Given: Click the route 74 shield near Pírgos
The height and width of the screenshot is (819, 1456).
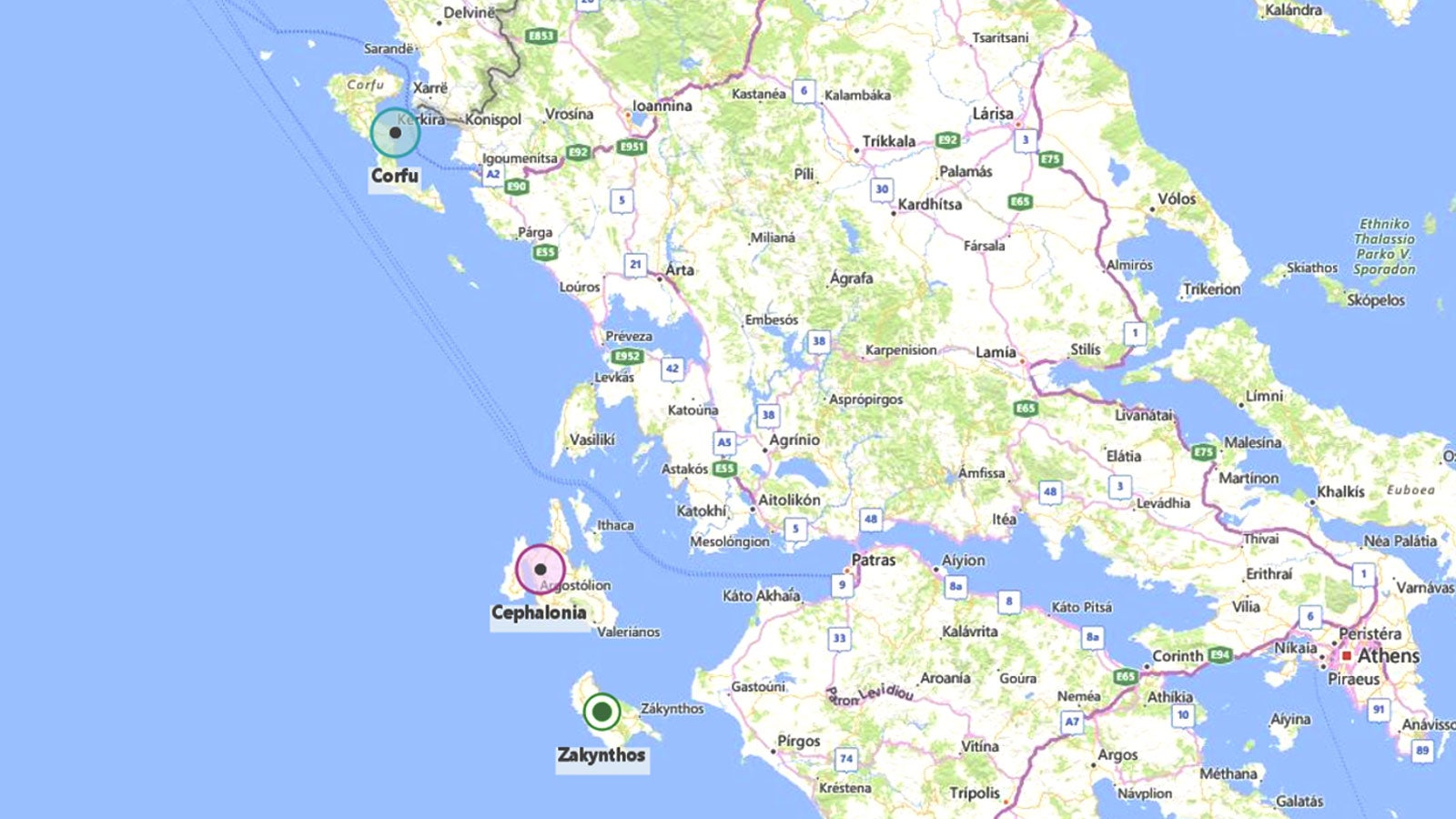Looking at the screenshot, I should pos(846,758).
